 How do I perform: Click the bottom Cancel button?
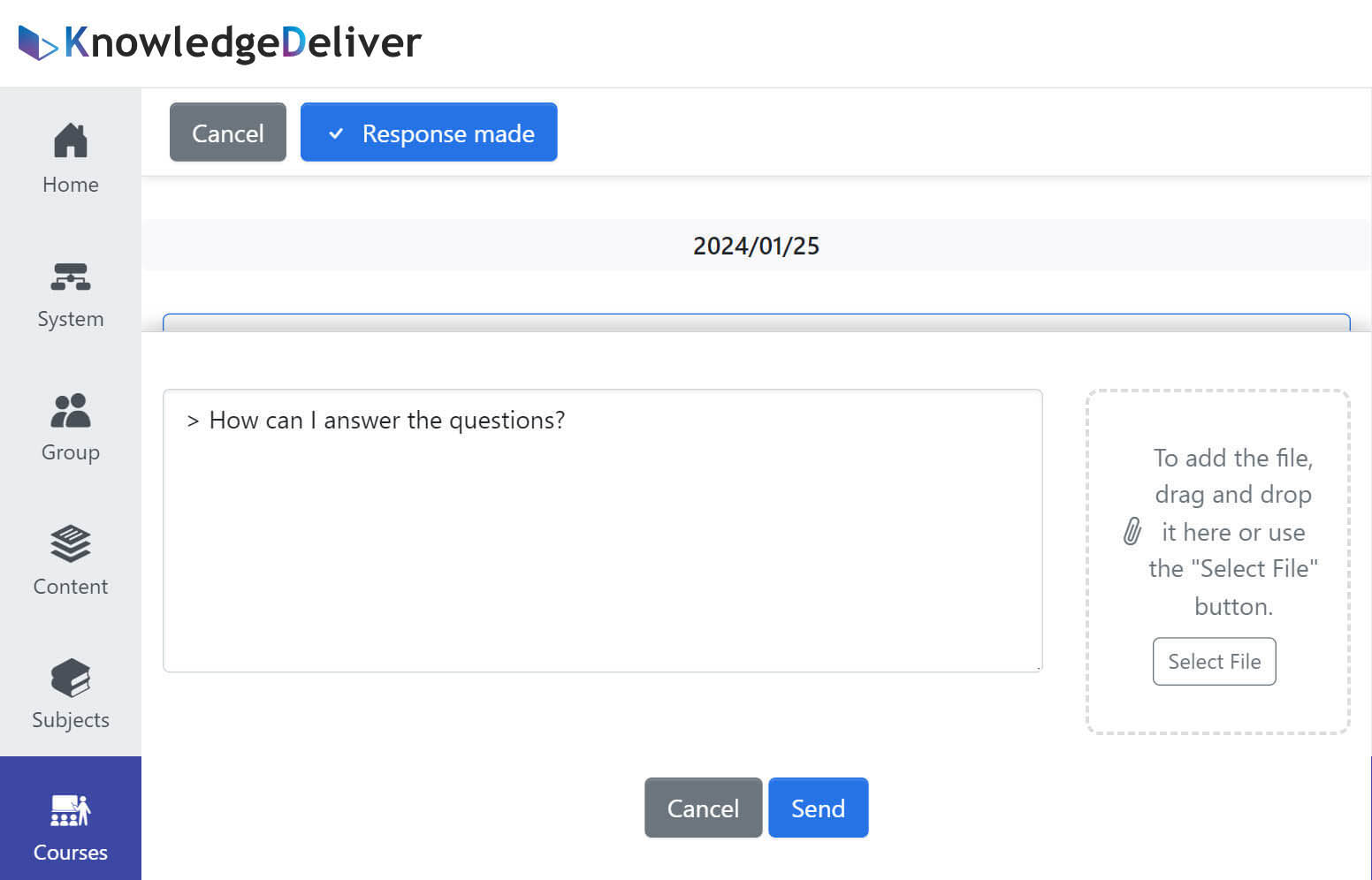coord(703,808)
